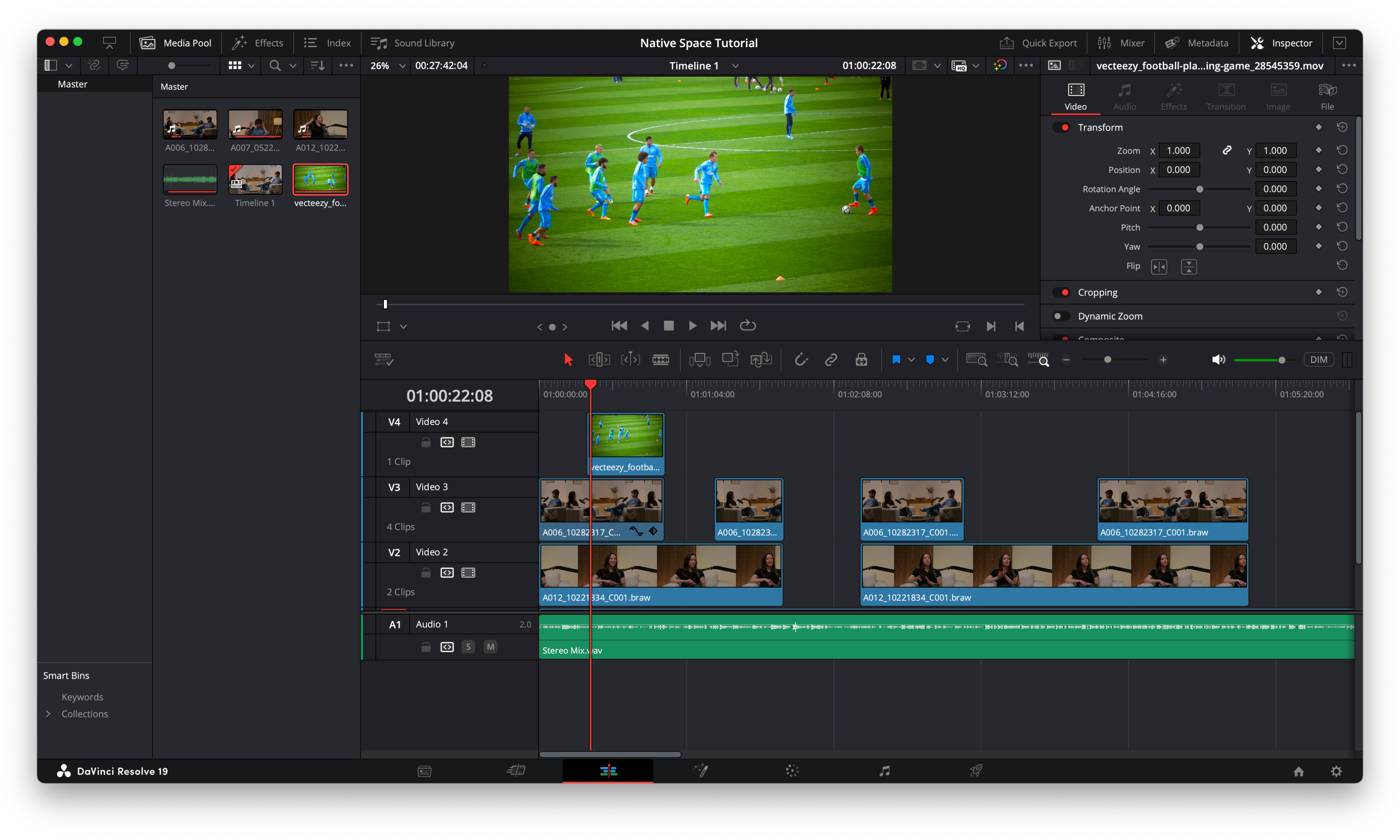Toggle the magnet snapping icon
The image size is (1400, 840).
pyautogui.click(x=801, y=360)
